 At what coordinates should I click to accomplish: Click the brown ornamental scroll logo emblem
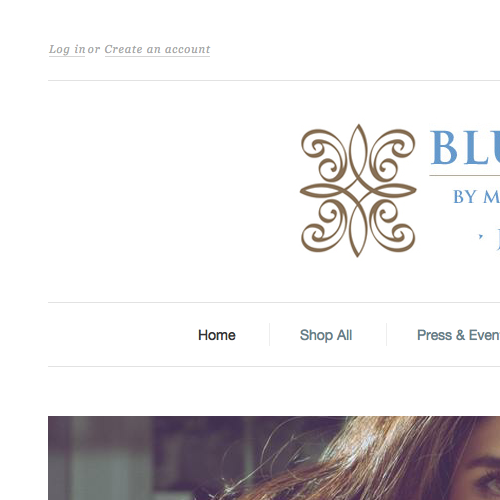(x=358, y=190)
